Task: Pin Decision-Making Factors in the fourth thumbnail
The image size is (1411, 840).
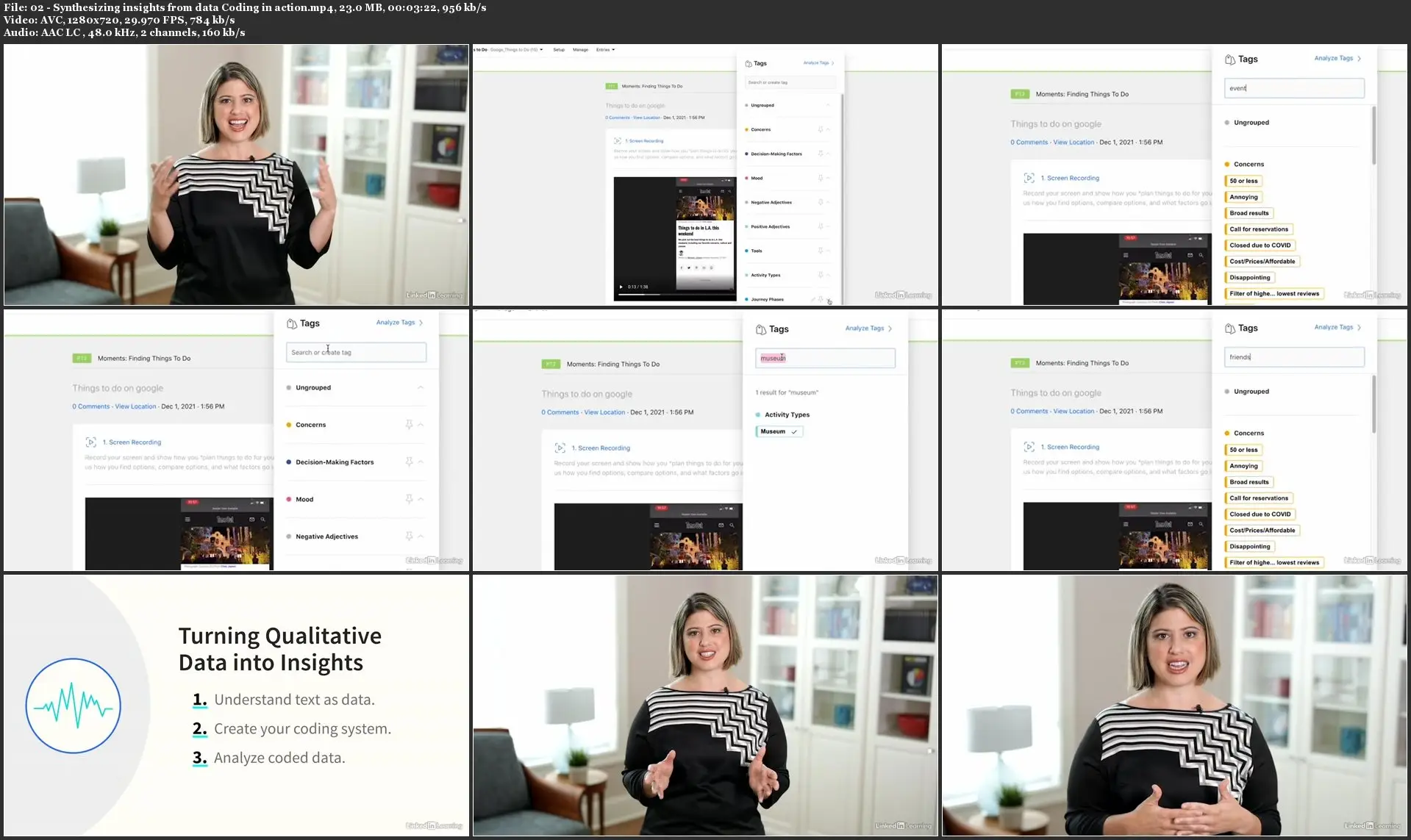Action: (409, 462)
